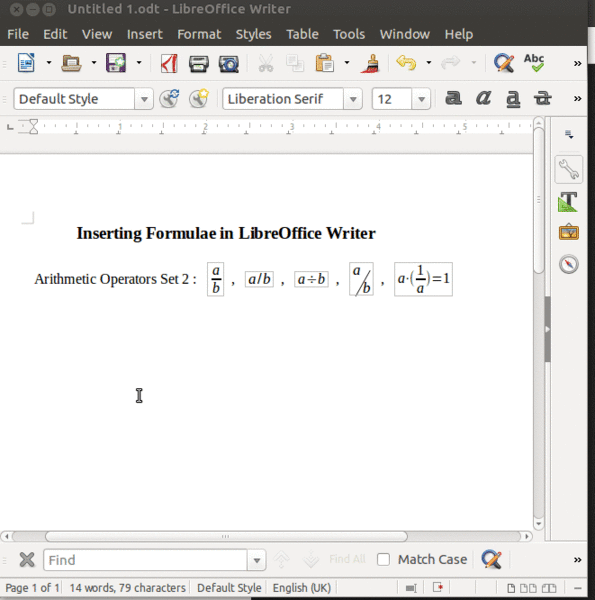
Task: Click the Paste clipboard icon
Action: coord(324,63)
